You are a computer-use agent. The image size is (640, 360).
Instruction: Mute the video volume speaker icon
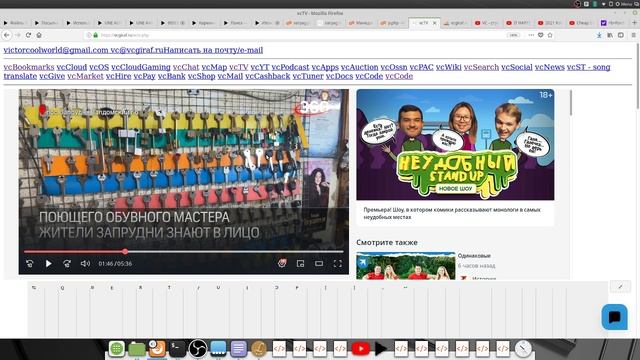85,264
